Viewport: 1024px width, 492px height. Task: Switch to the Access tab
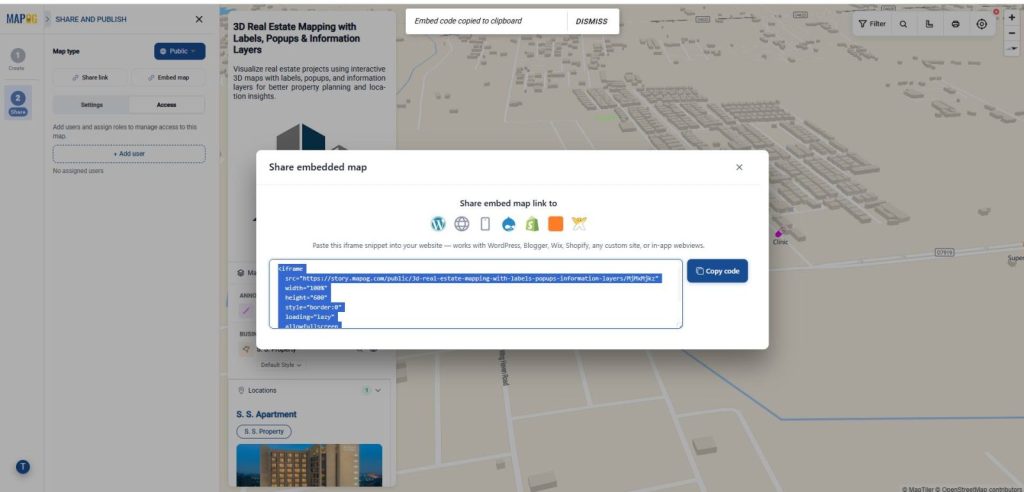pos(167,105)
